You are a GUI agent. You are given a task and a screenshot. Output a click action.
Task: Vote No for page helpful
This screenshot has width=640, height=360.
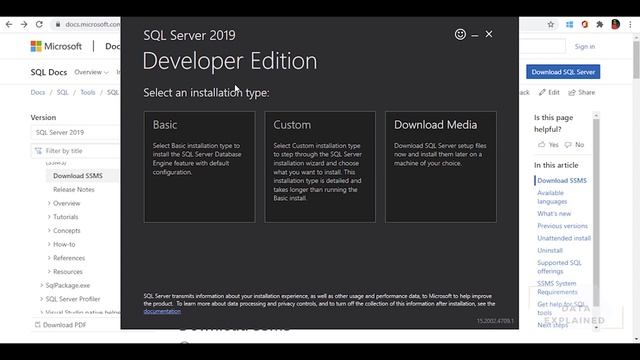(x=574, y=144)
